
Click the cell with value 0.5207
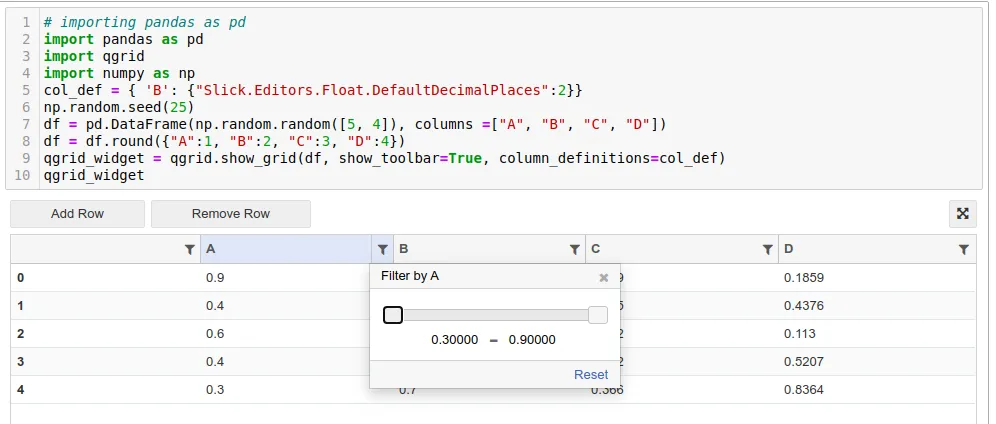804,361
